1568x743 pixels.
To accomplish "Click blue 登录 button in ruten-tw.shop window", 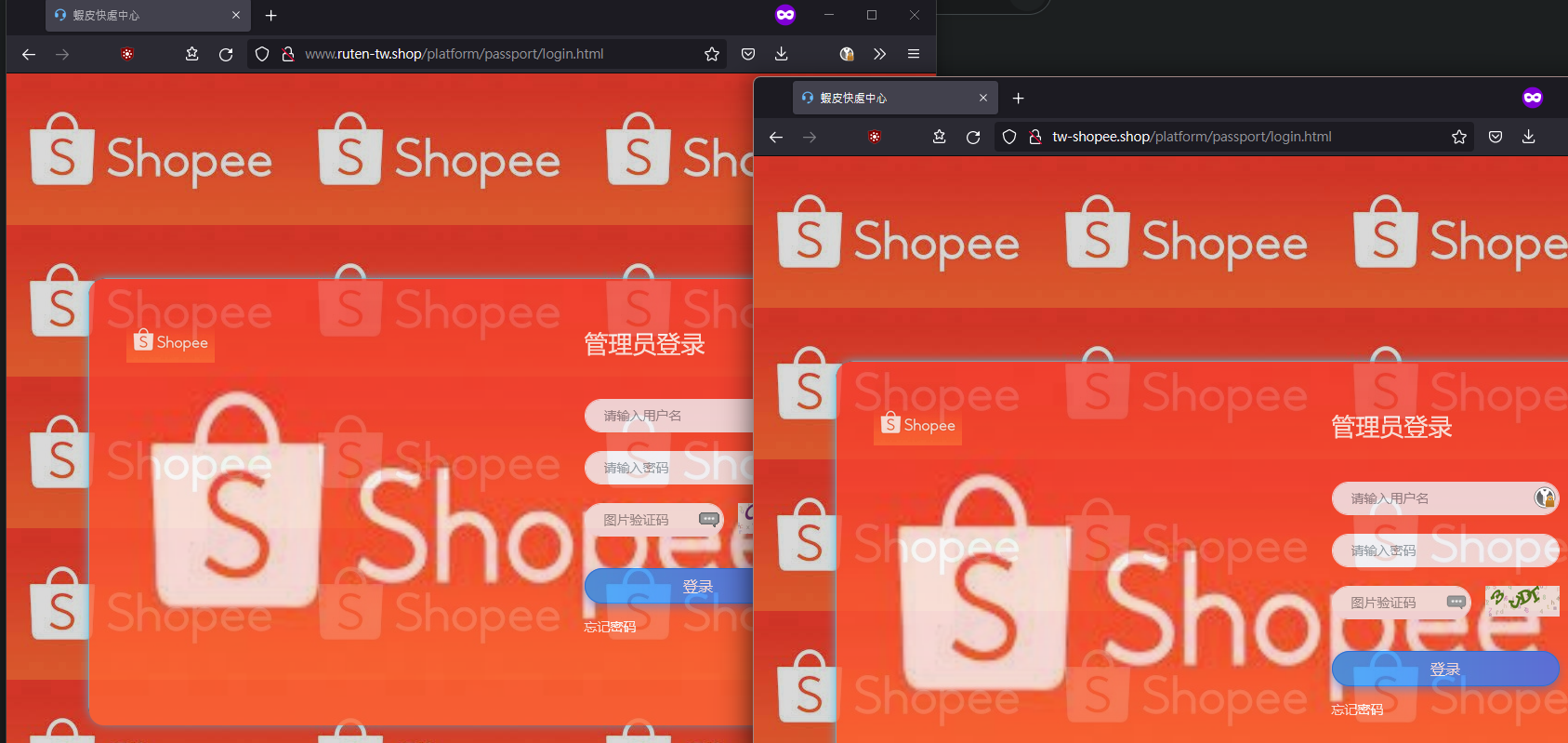I will click(x=668, y=587).
